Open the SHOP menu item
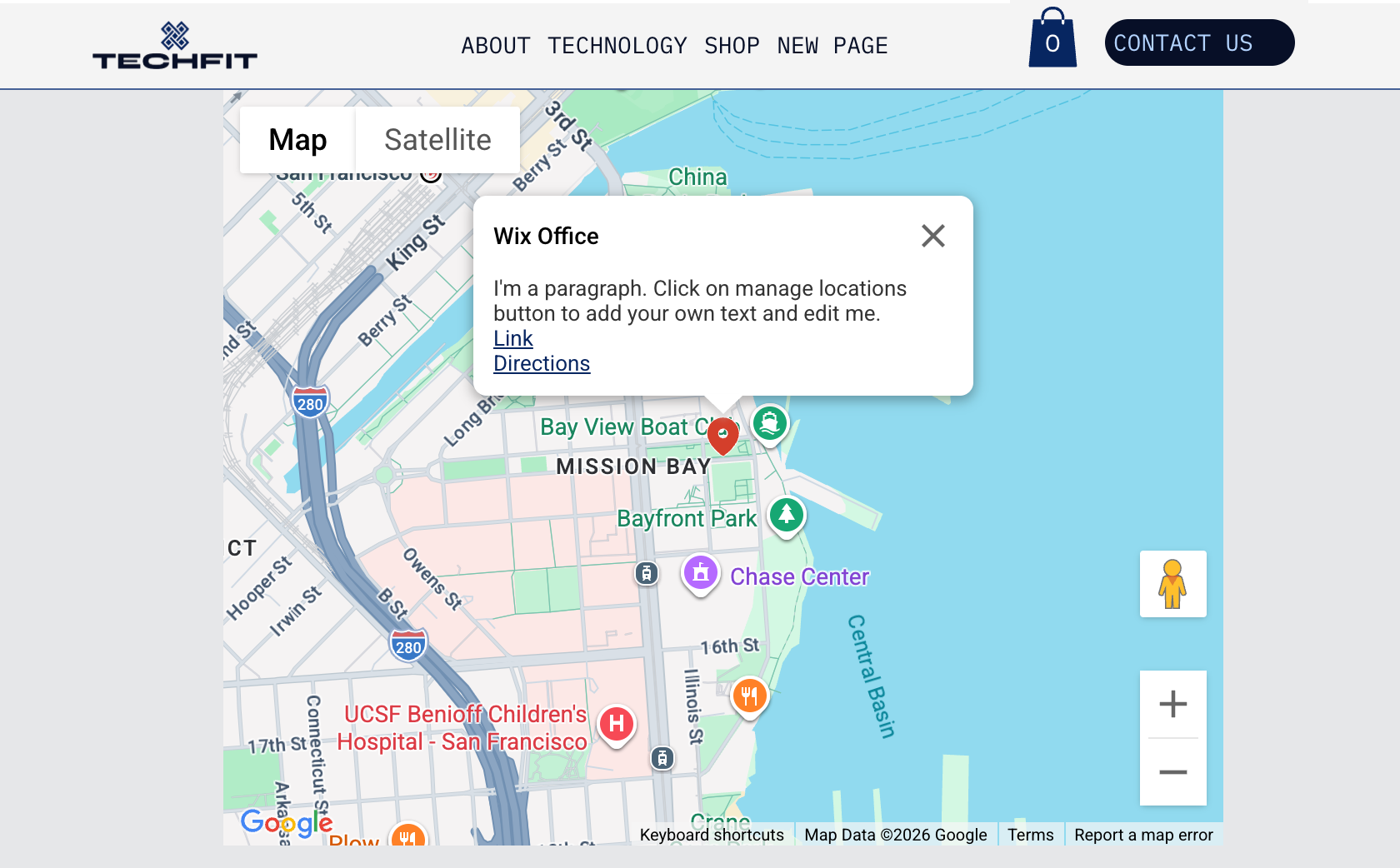Image resolution: width=1400 pixels, height=868 pixels. pyautogui.click(x=732, y=46)
